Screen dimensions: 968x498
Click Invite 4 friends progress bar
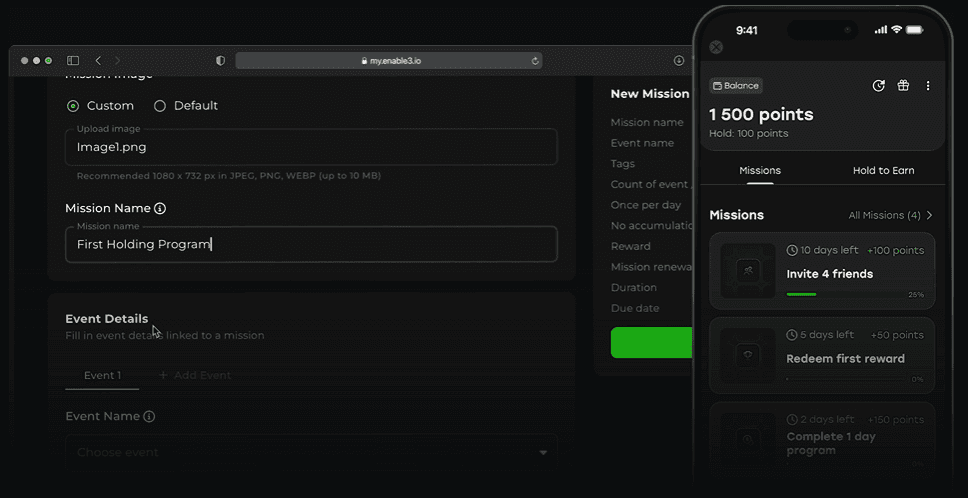click(x=846, y=294)
